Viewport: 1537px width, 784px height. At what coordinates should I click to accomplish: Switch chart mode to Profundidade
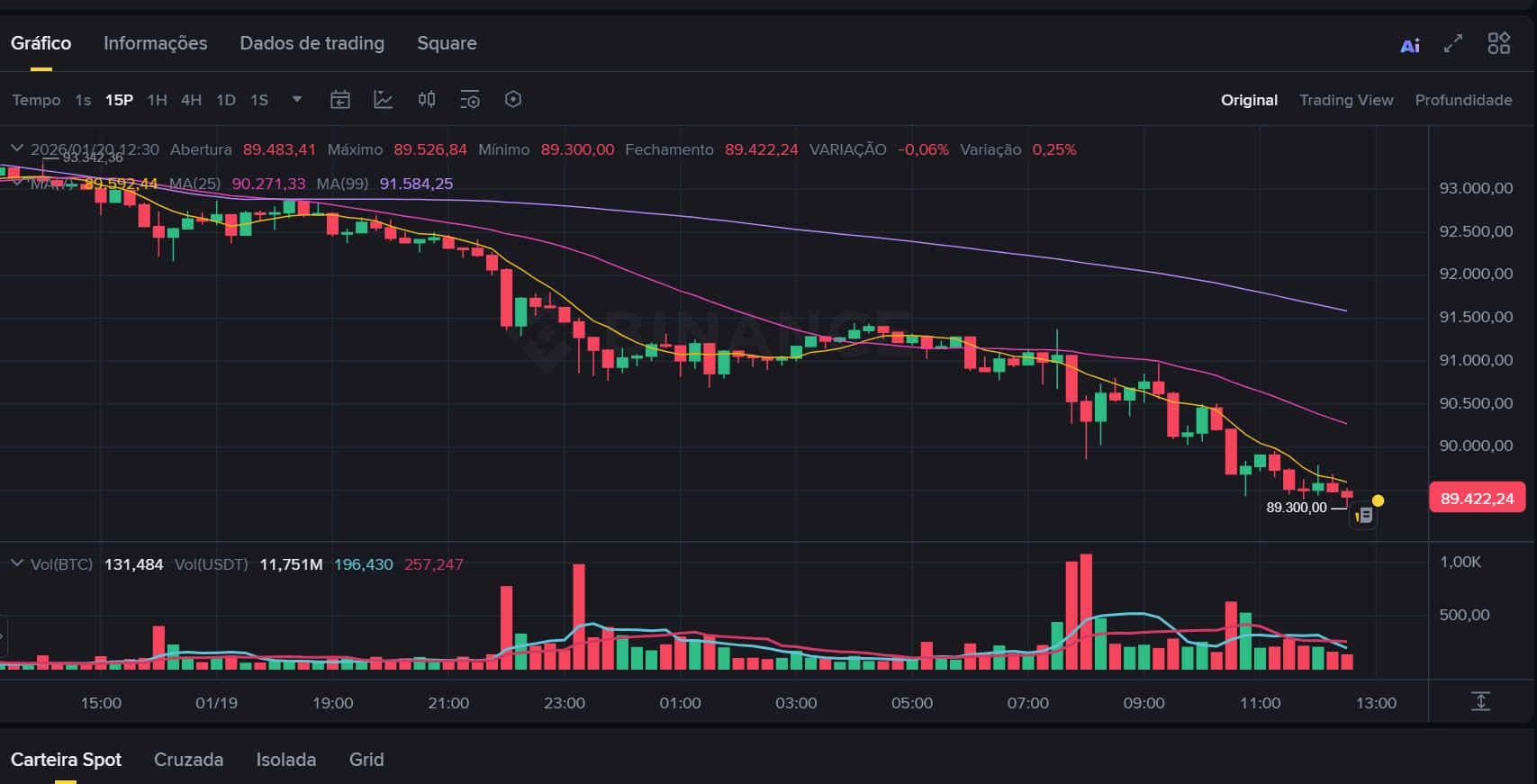(1463, 100)
